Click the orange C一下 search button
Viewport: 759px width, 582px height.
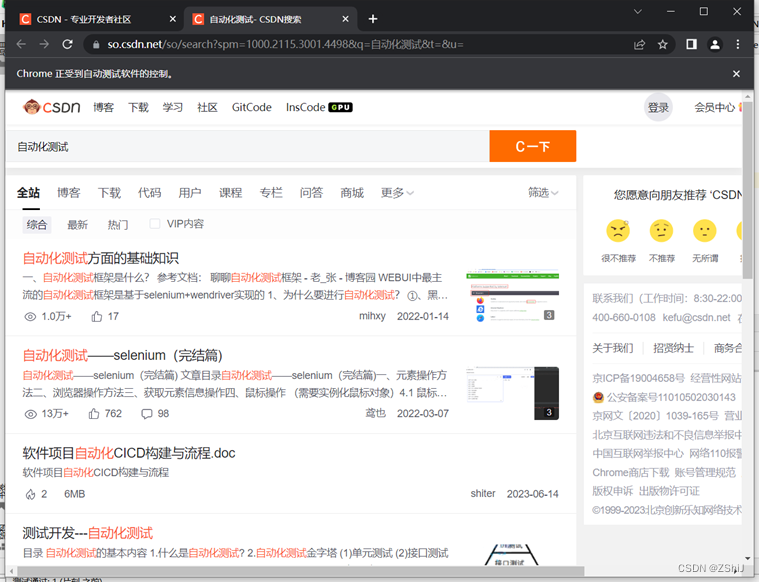tap(532, 146)
